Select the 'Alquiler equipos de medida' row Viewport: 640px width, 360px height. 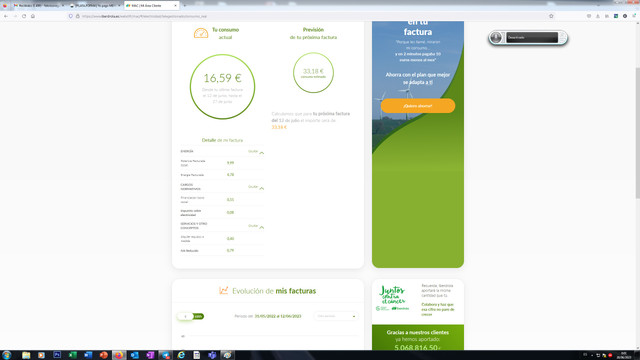click(x=222, y=239)
